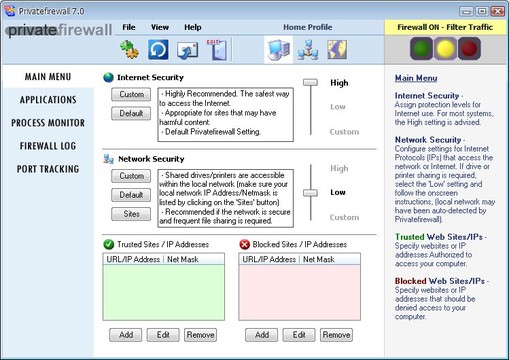Set Network Security level to Custom
509x360 pixels.
344,217
